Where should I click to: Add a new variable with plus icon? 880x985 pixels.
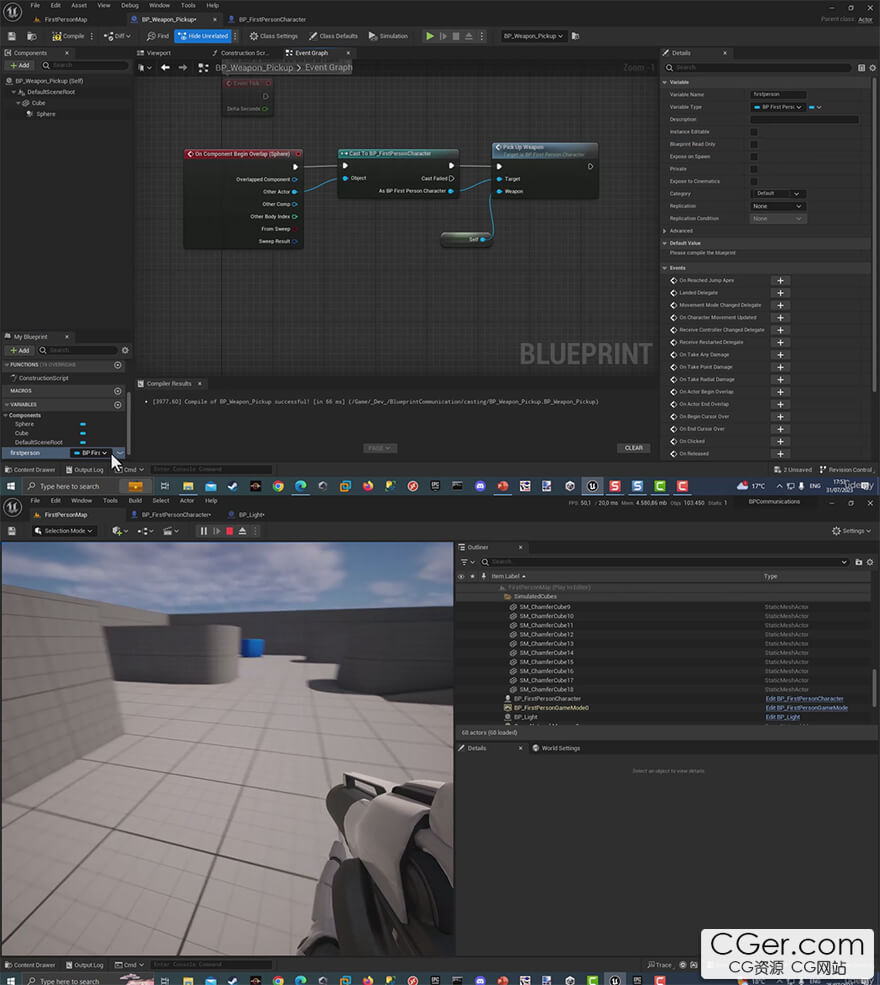117,405
